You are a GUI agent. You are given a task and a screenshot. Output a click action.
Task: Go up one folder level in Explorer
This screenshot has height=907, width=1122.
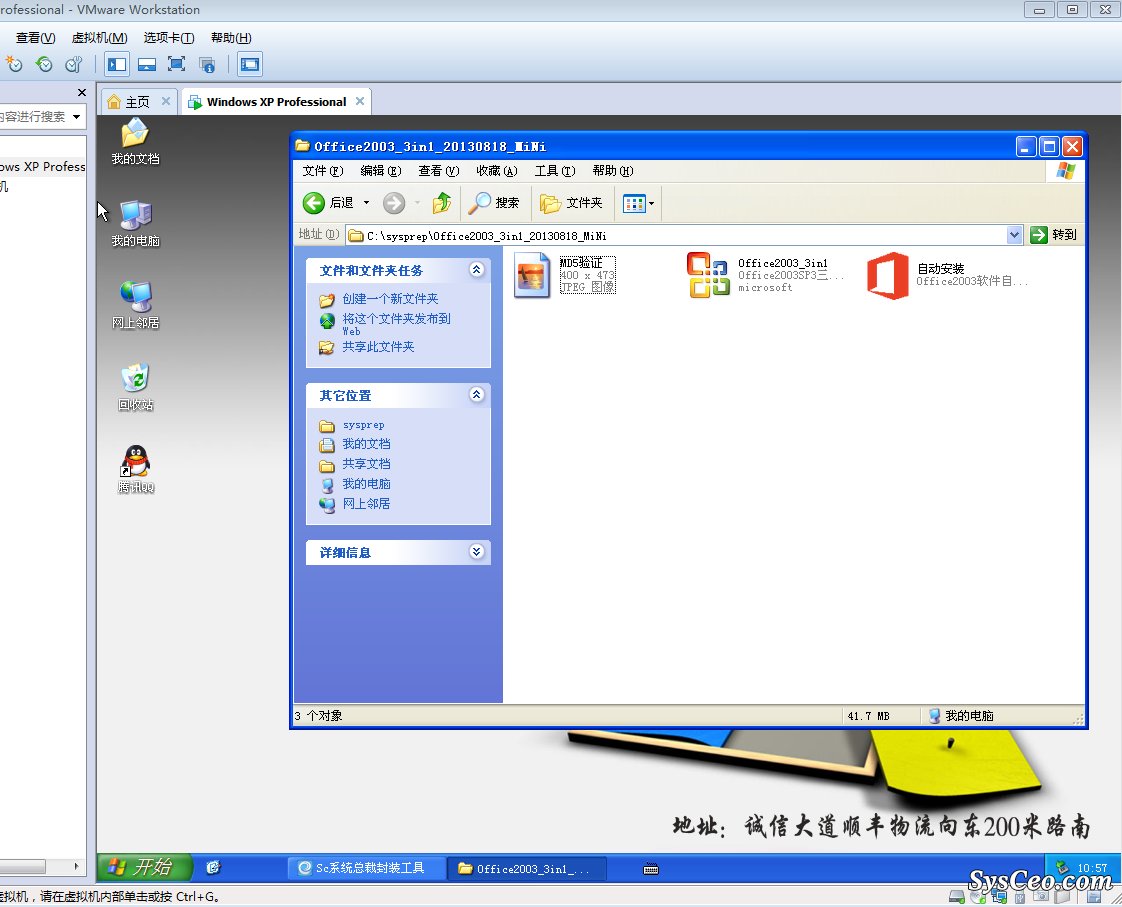click(x=442, y=203)
